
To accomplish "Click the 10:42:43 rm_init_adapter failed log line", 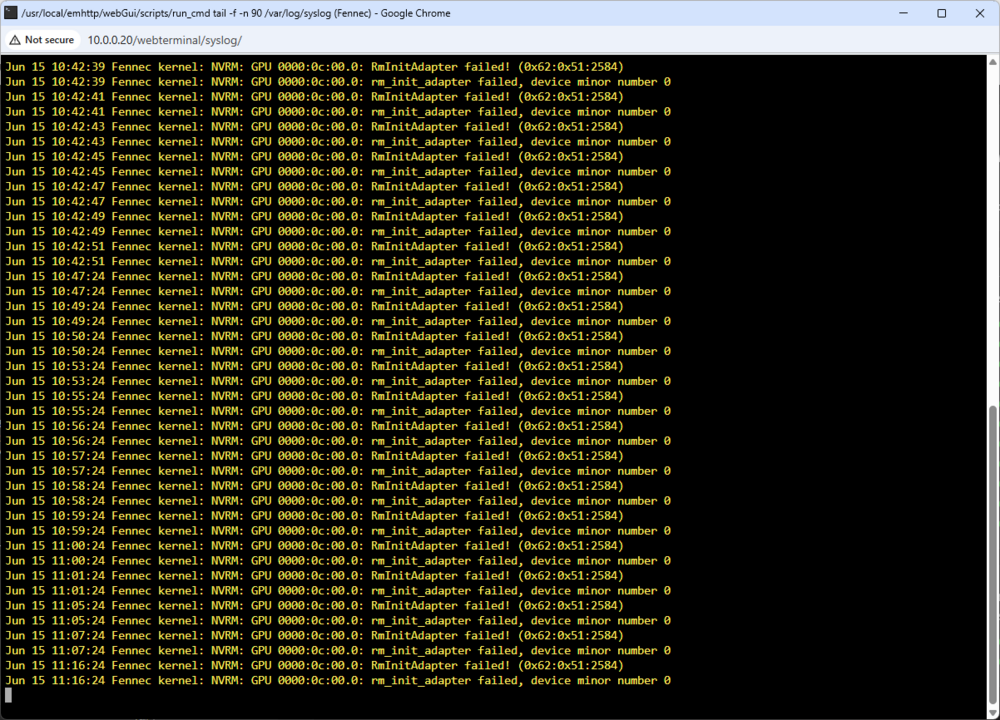I will point(338,142).
